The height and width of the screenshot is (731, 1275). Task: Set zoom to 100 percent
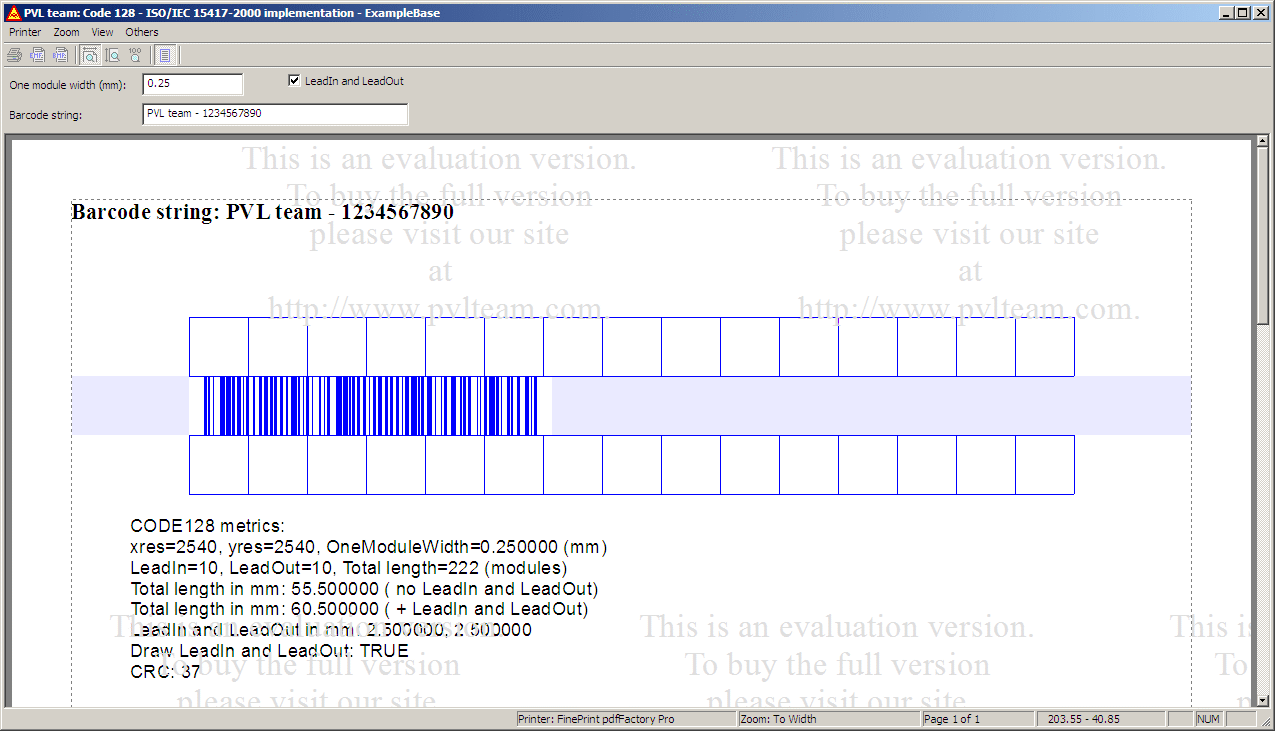(135, 55)
